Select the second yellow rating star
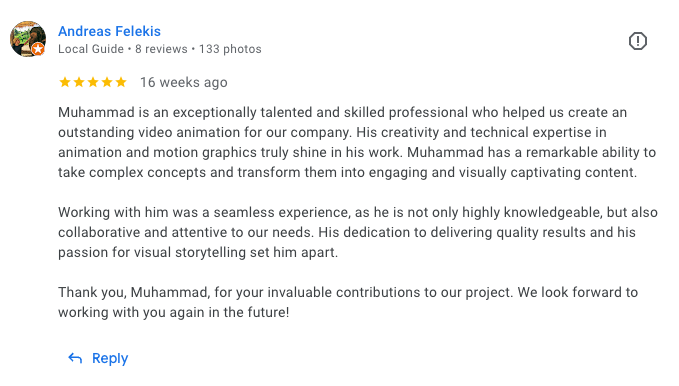 [79, 82]
